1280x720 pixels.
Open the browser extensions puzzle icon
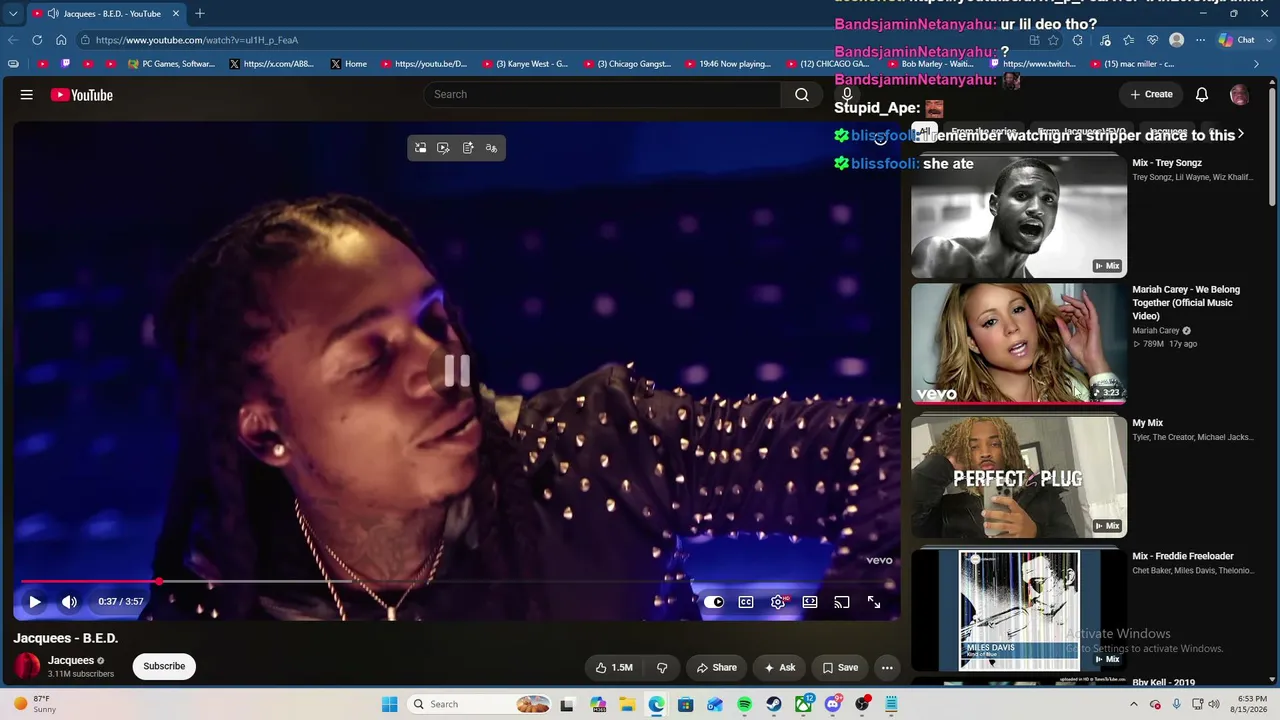point(1077,40)
